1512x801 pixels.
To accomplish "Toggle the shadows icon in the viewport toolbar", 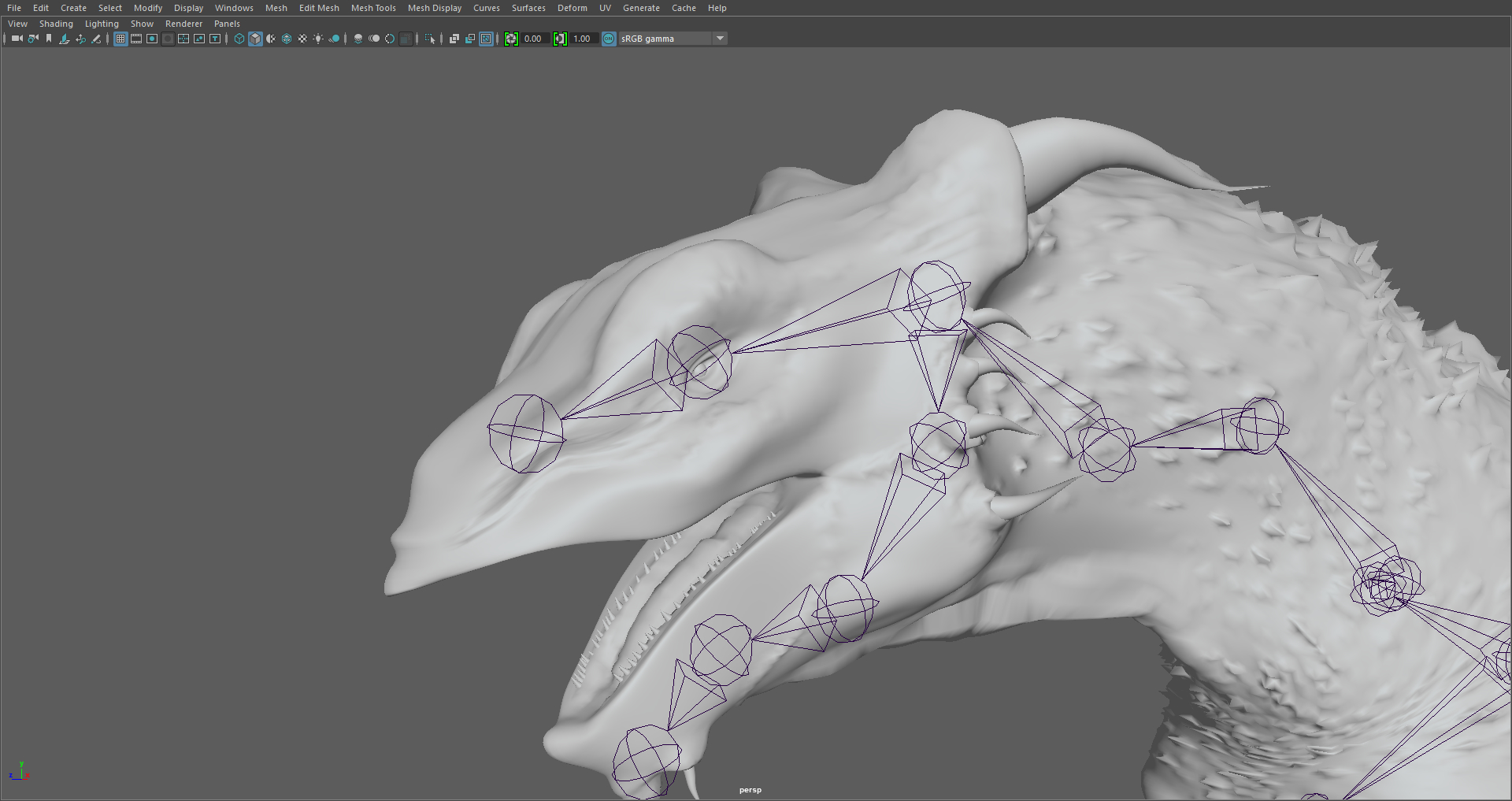I will pos(334,38).
